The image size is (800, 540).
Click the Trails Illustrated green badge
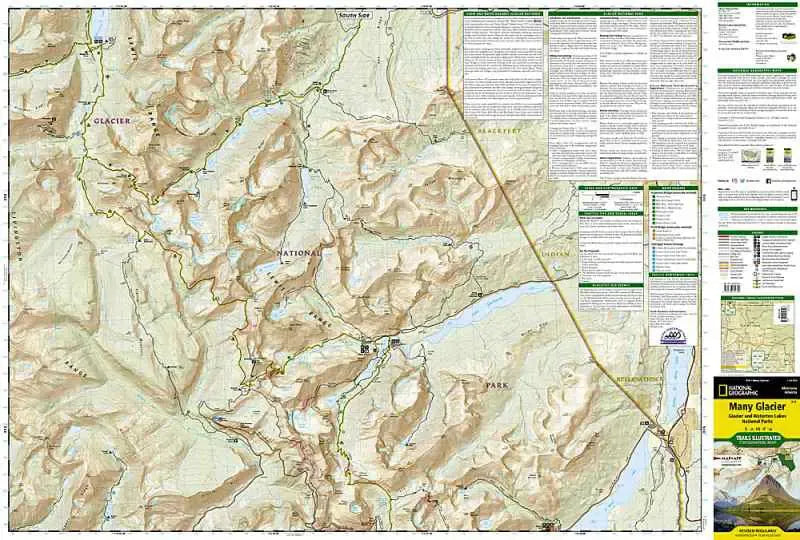pyautogui.click(x=757, y=438)
